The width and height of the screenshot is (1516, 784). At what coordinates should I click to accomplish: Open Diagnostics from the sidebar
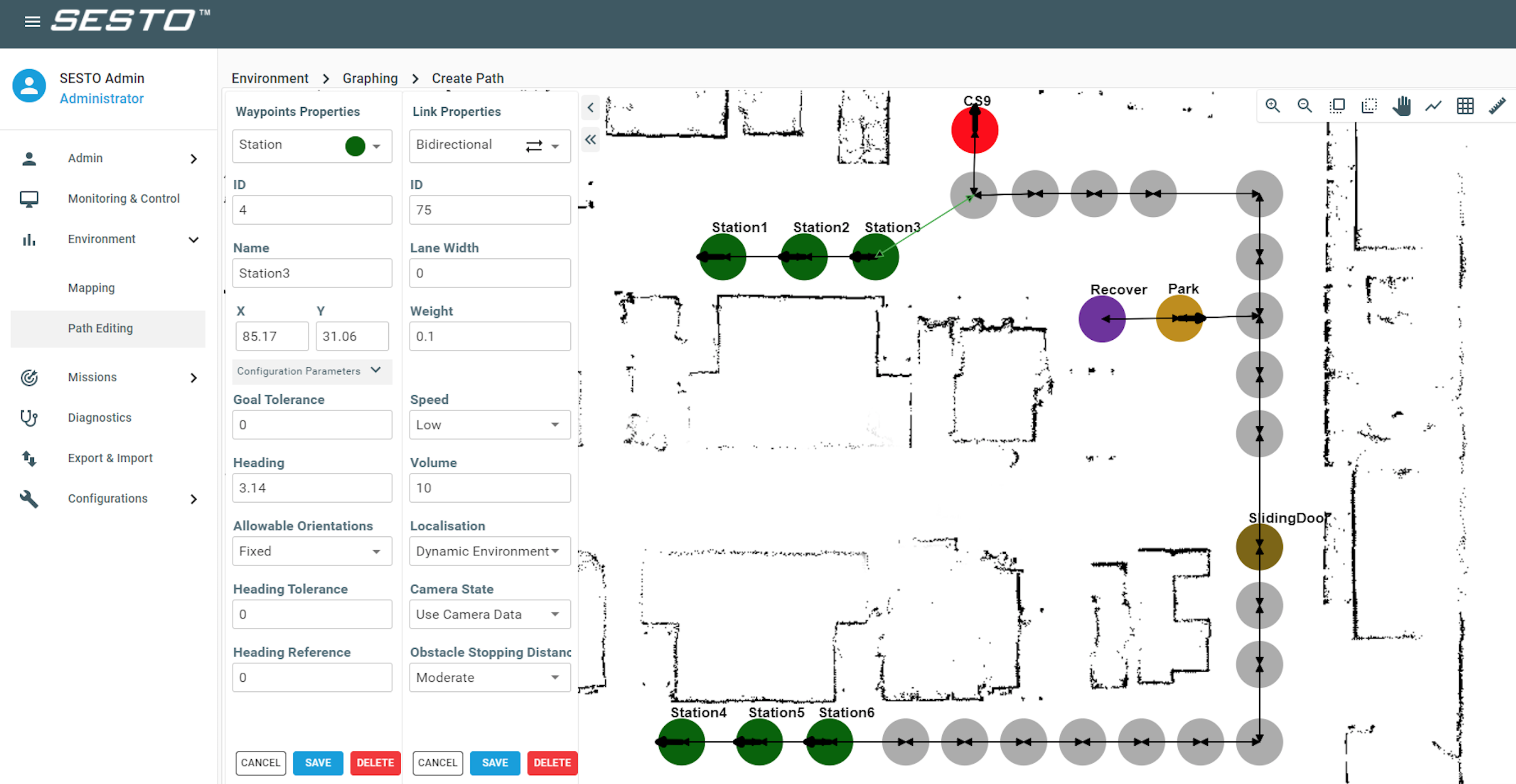coord(99,418)
